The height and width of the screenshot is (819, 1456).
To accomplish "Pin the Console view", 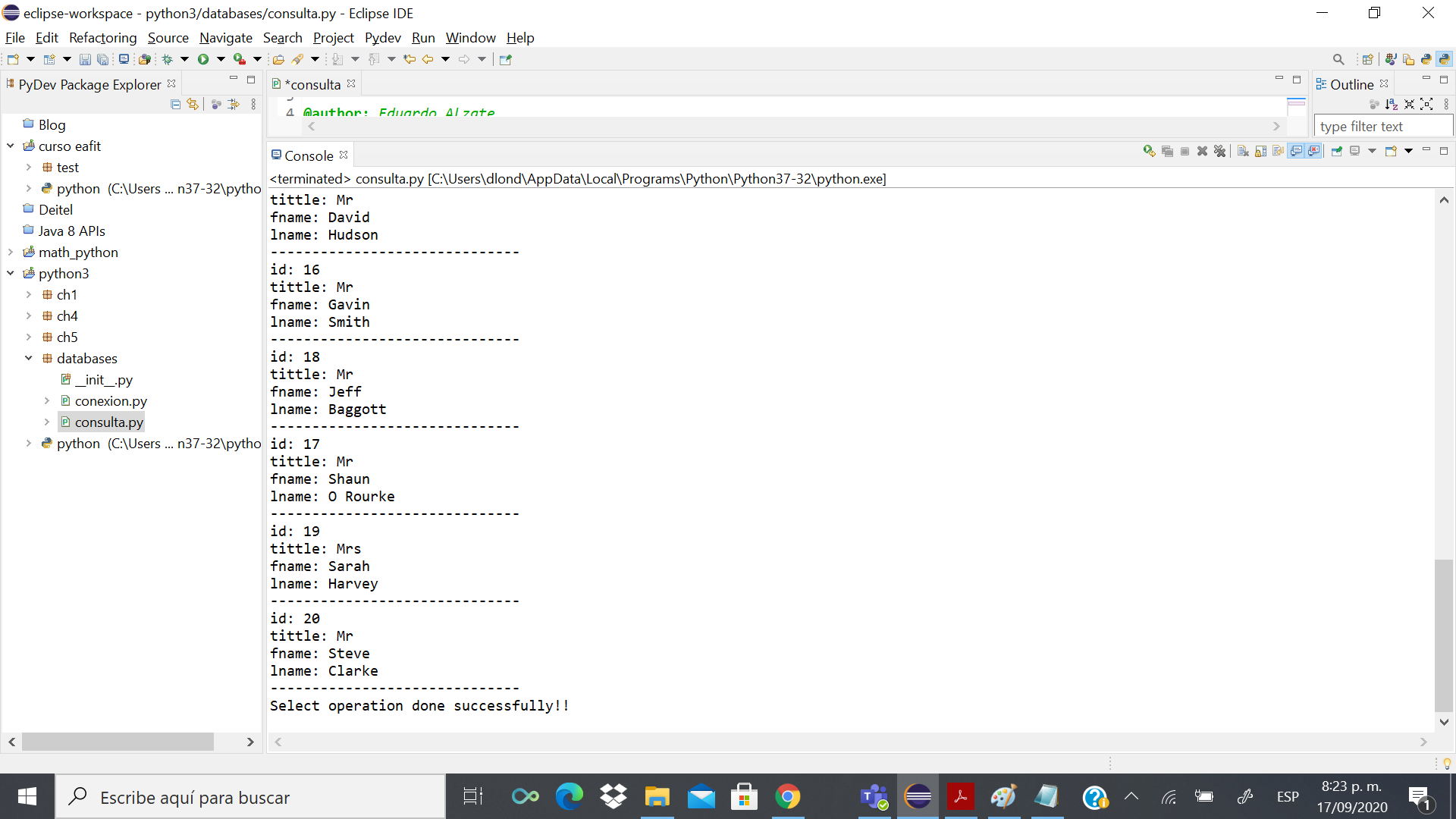I will point(1336,151).
